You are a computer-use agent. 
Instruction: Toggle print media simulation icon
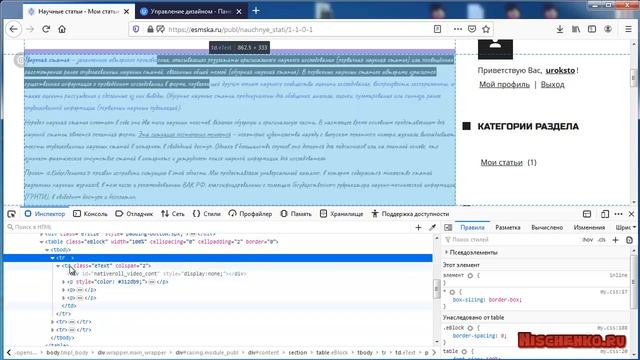[629, 240]
